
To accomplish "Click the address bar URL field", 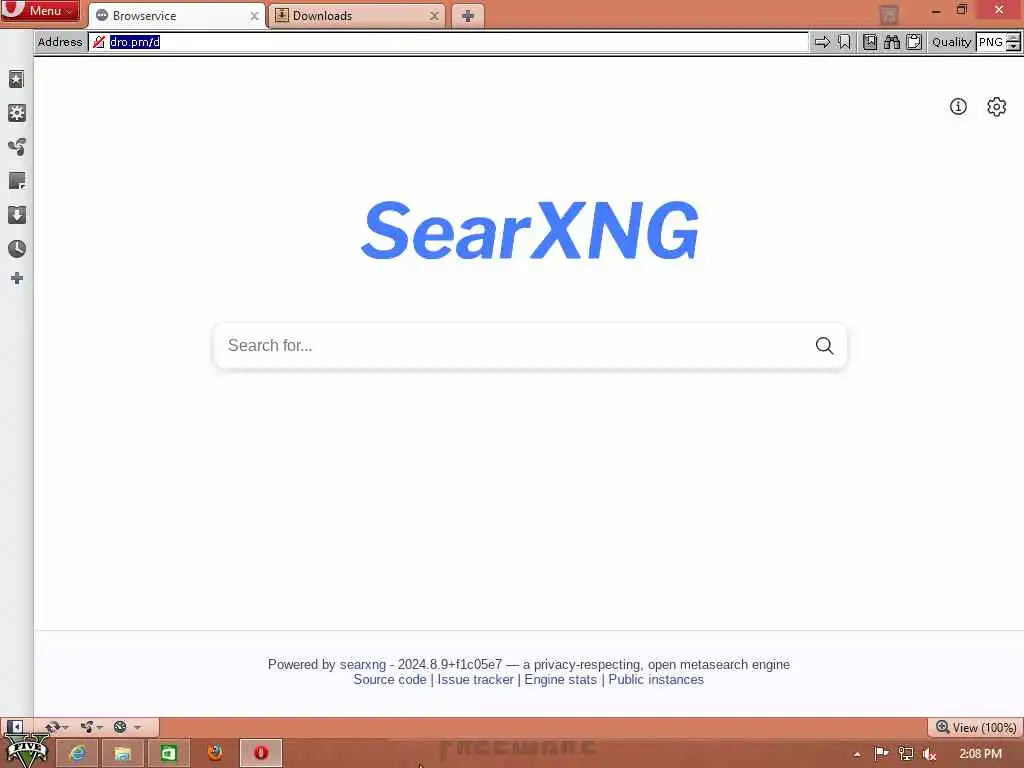I will click(x=448, y=42).
